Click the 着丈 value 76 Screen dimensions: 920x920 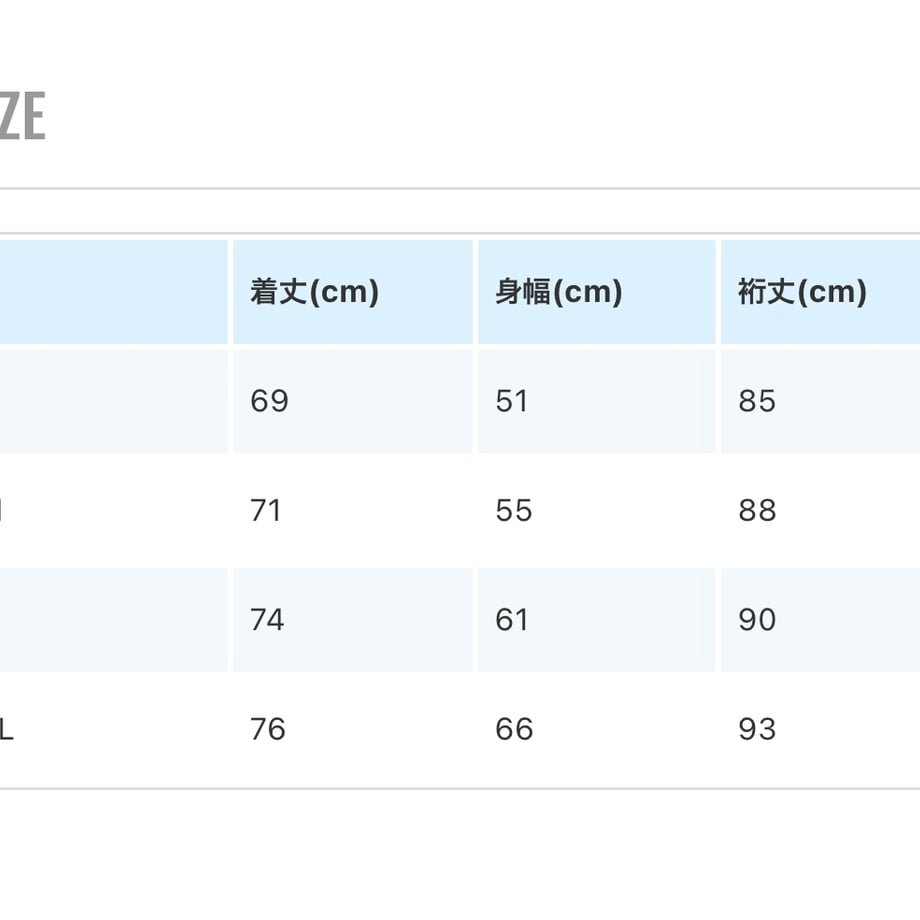[x=268, y=729]
